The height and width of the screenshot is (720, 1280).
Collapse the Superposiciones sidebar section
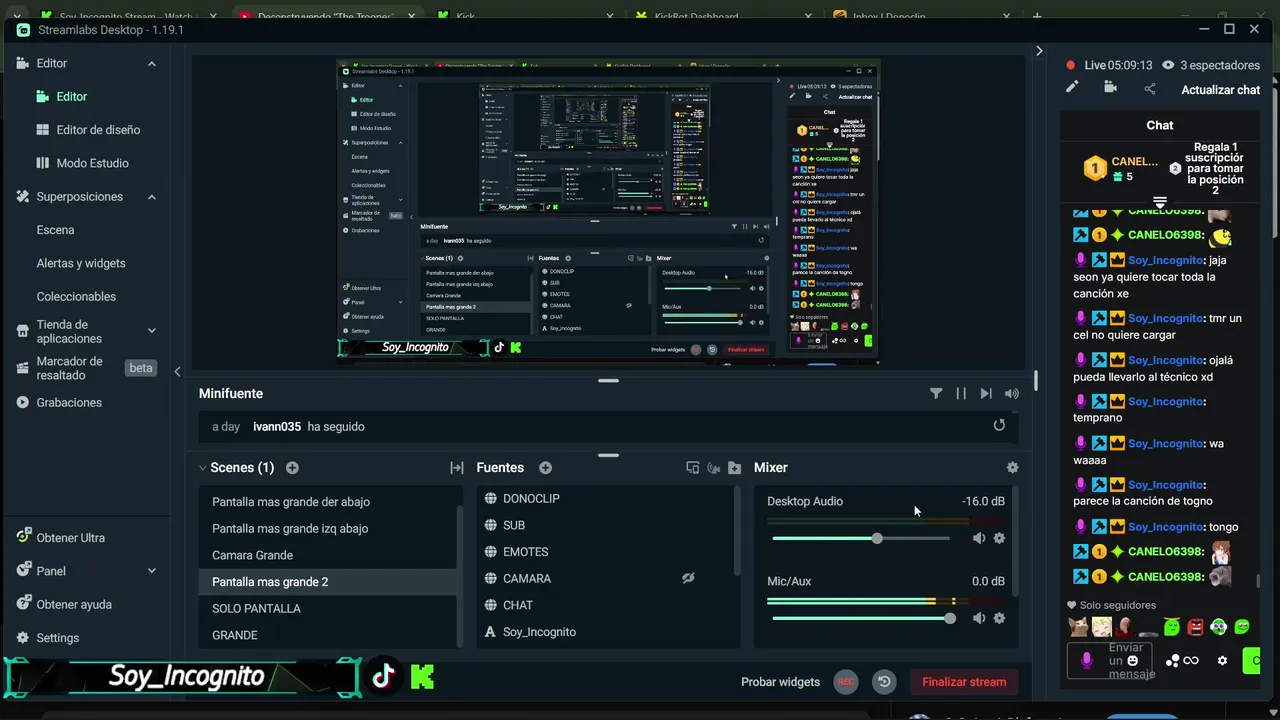(152, 197)
